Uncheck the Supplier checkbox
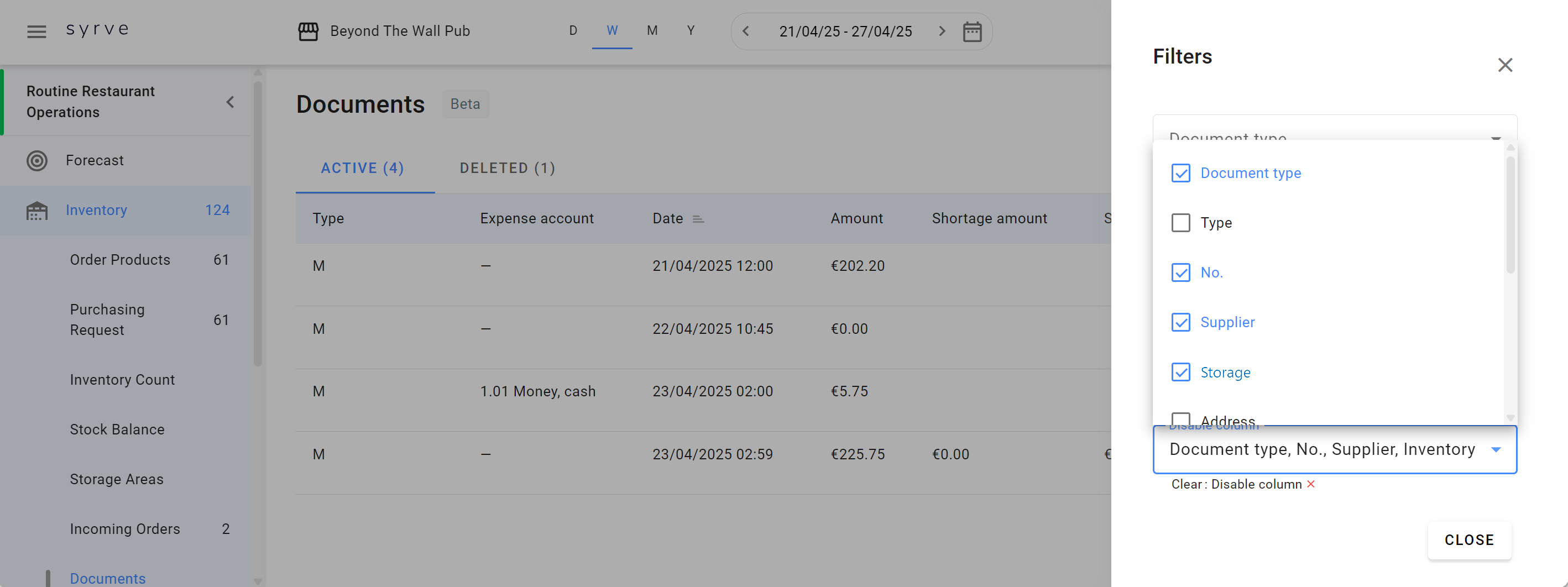1568x587 pixels. 1180,322
